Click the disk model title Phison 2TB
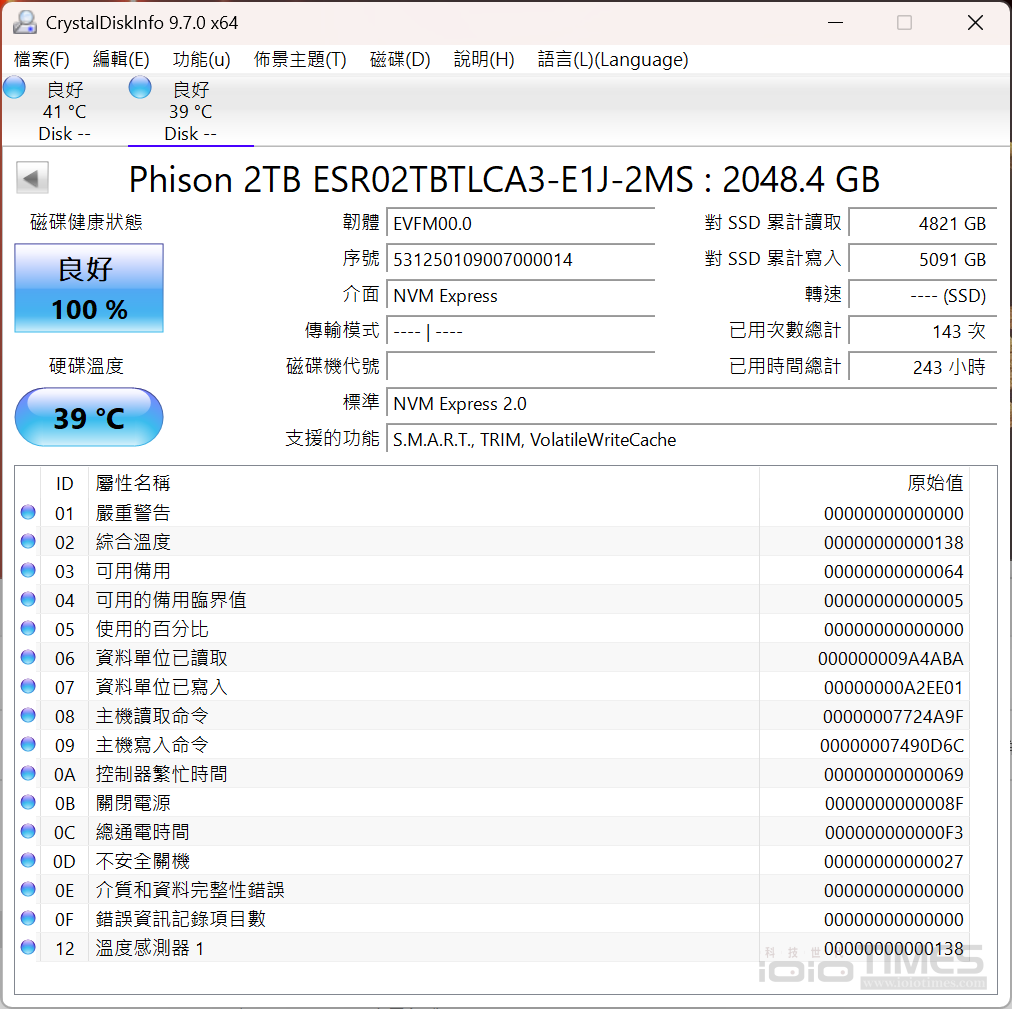 tap(504, 179)
